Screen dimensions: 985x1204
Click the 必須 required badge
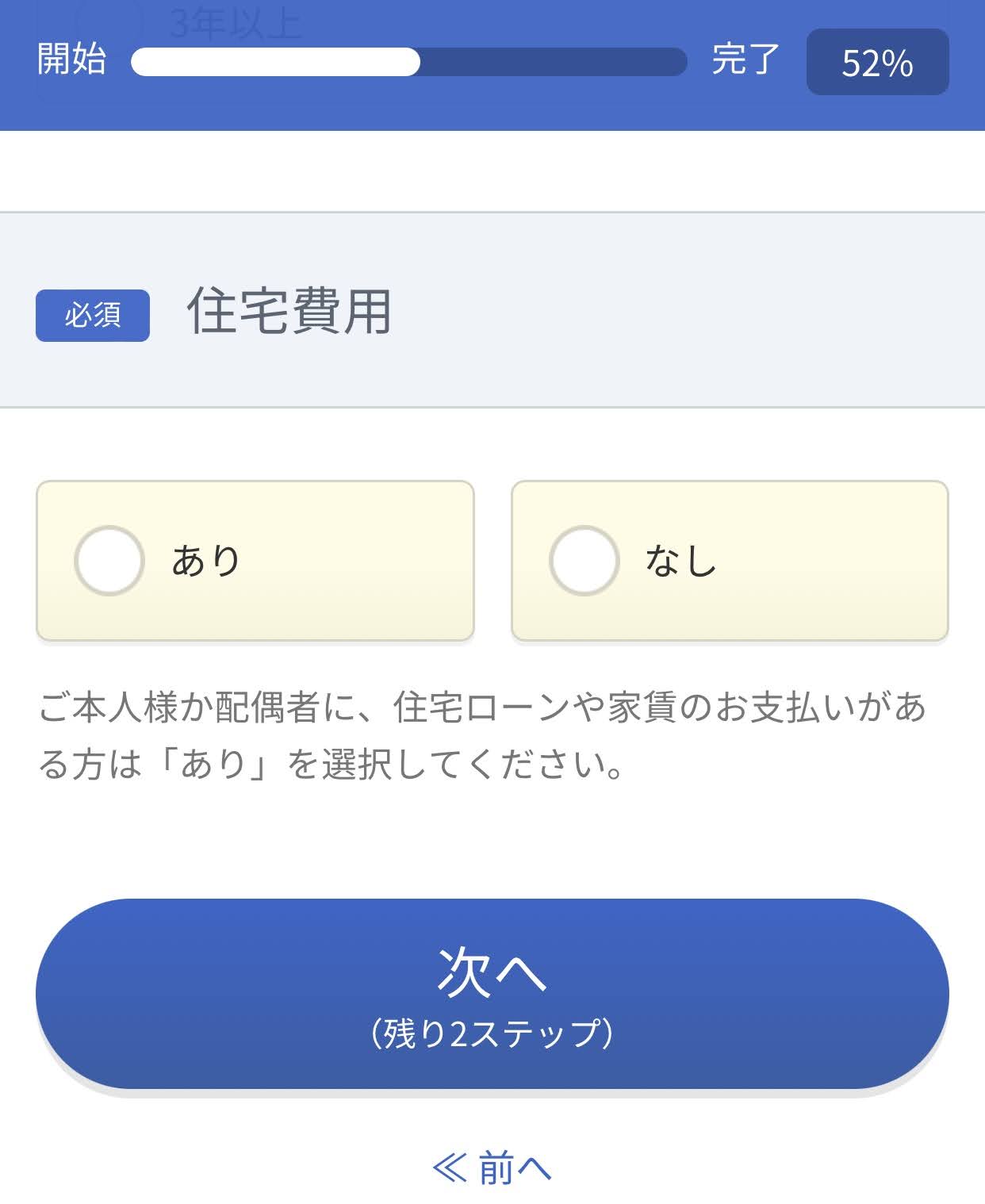point(93,316)
